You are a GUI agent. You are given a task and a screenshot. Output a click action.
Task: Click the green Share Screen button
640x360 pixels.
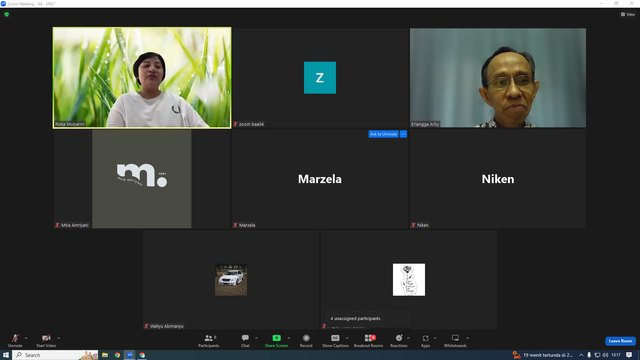click(x=276, y=340)
